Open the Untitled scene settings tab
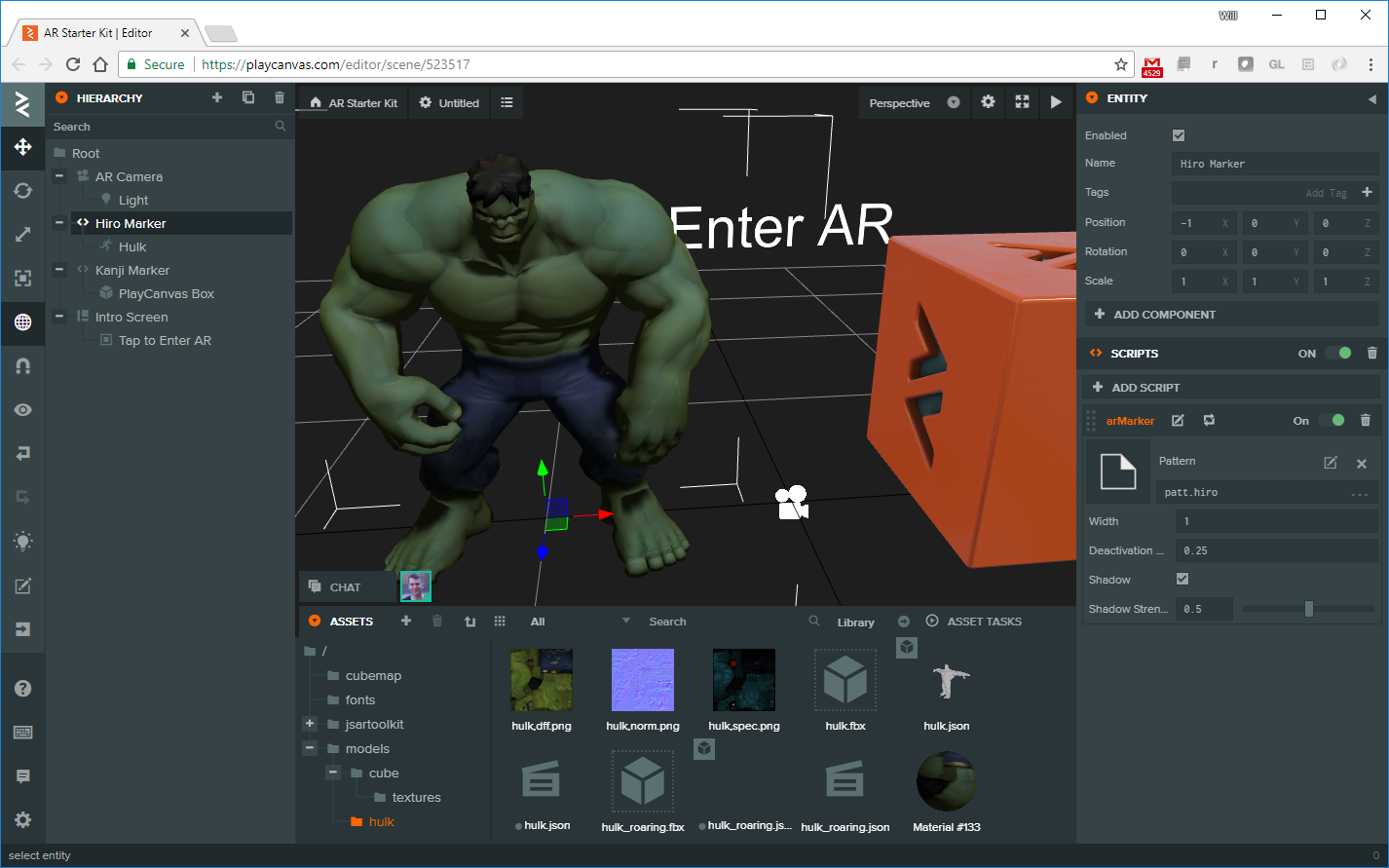1389x868 pixels. pyautogui.click(x=449, y=102)
